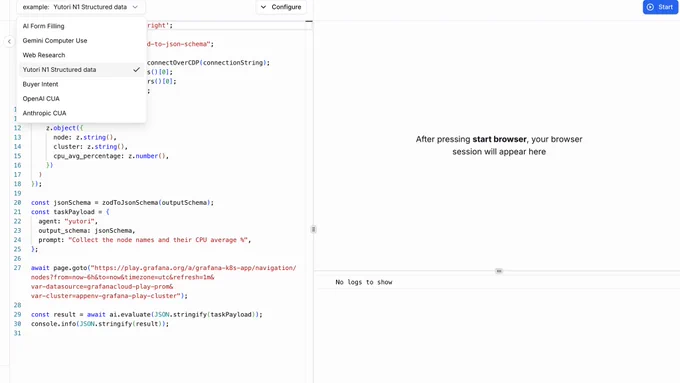Click the 'node: z.string()' line
The height and width of the screenshot is (383, 680).
85,137
